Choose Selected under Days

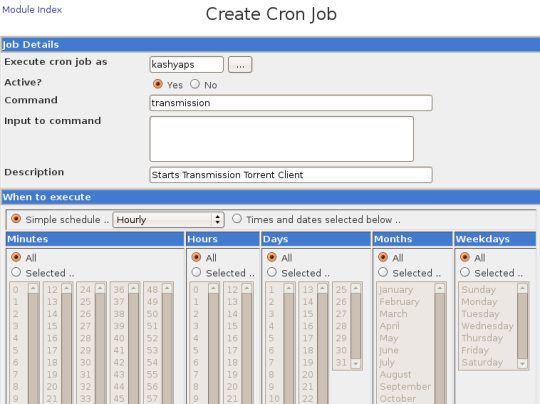272,272
